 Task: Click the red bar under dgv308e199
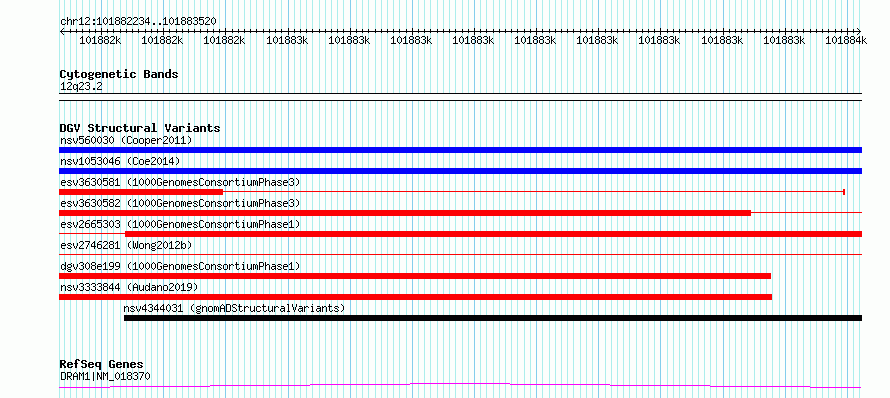pyautogui.click(x=415, y=276)
